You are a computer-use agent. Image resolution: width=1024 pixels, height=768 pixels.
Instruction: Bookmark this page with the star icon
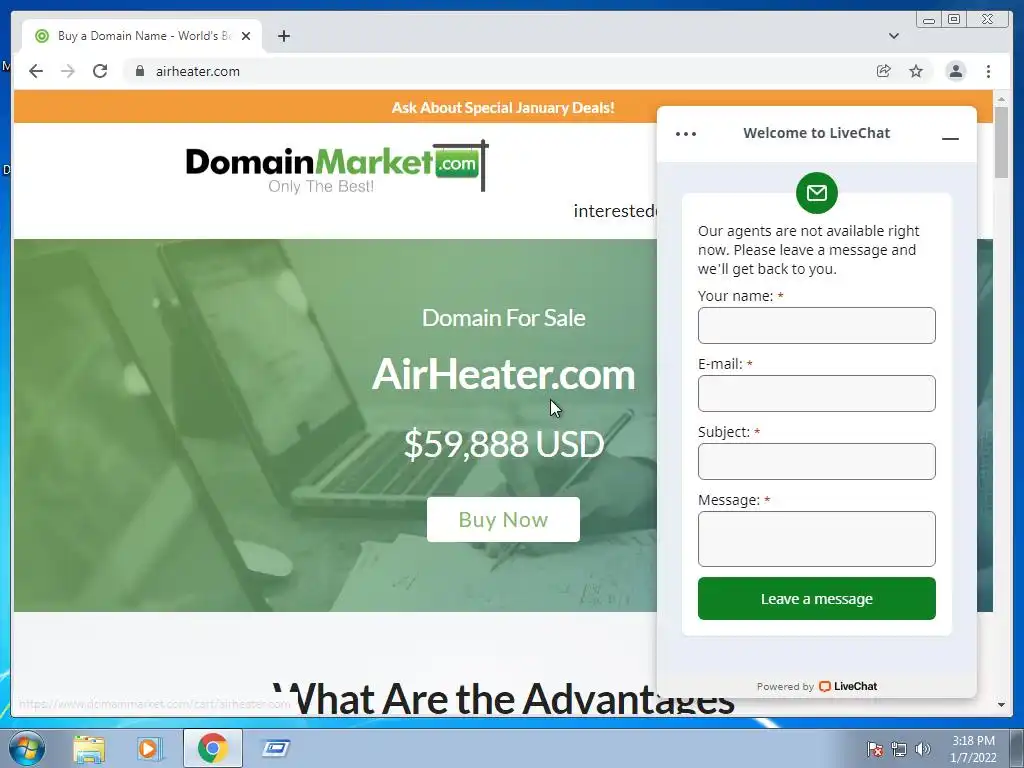point(916,71)
